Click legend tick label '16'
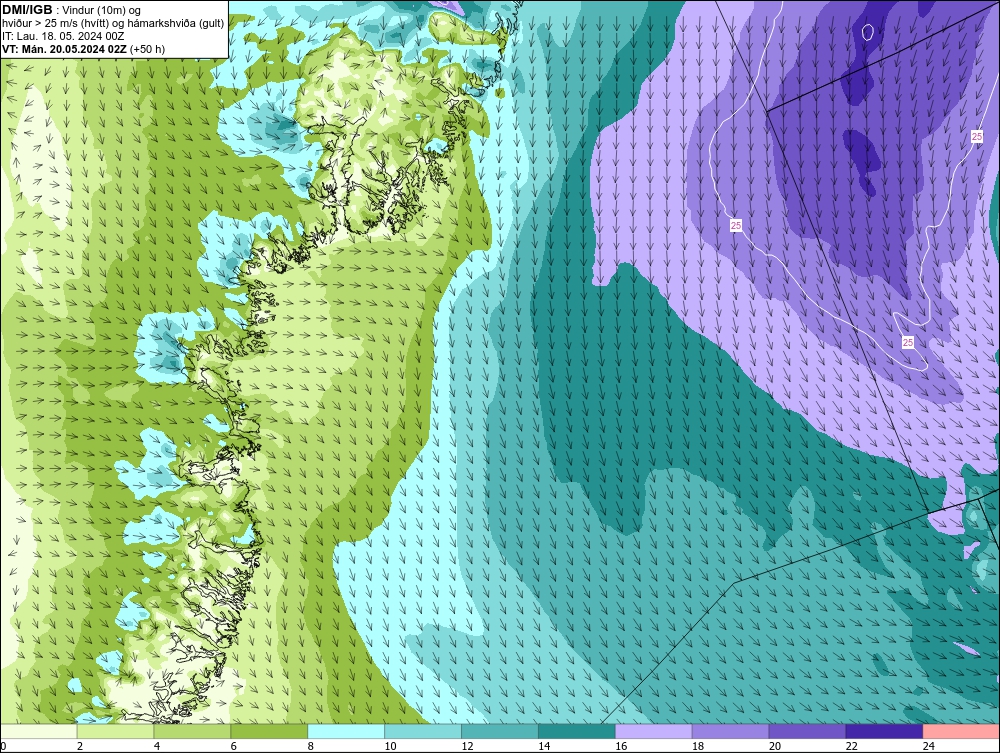Image resolution: width=1000 pixels, height=753 pixels. 621,746
